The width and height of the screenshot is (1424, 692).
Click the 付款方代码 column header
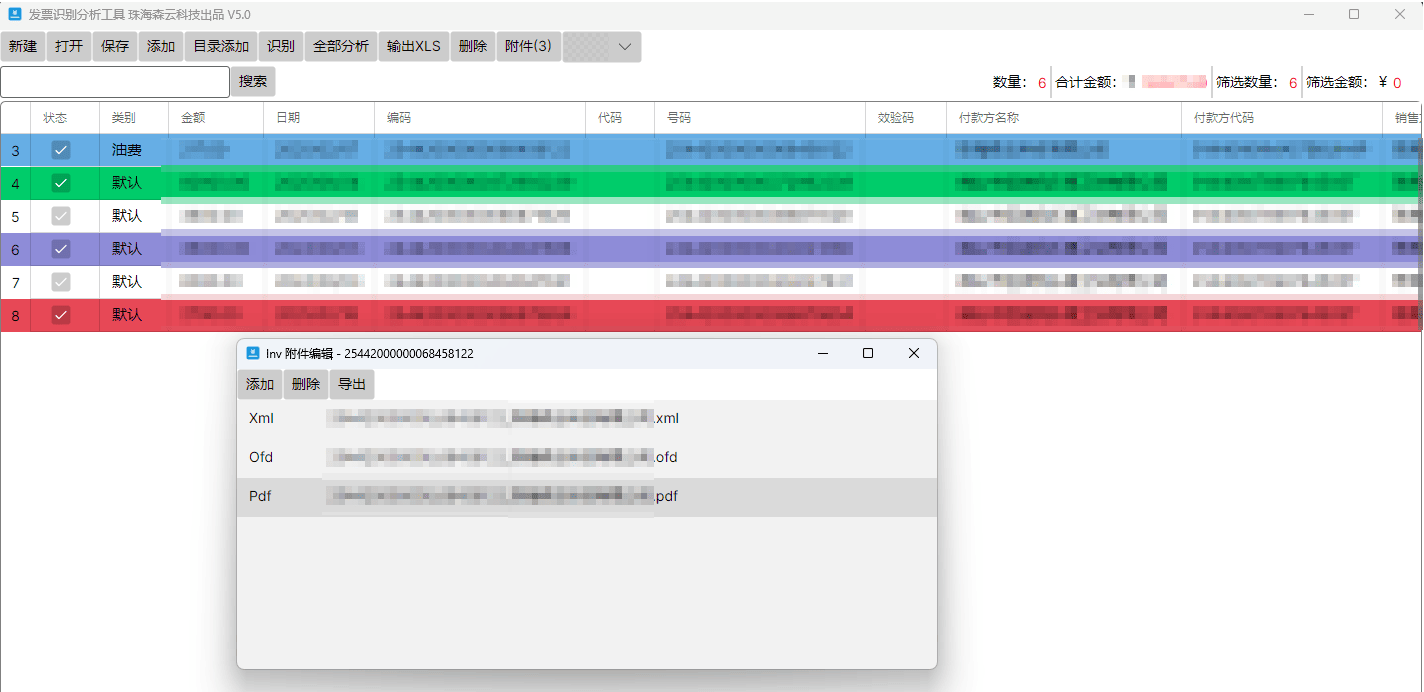[1282, 118]
